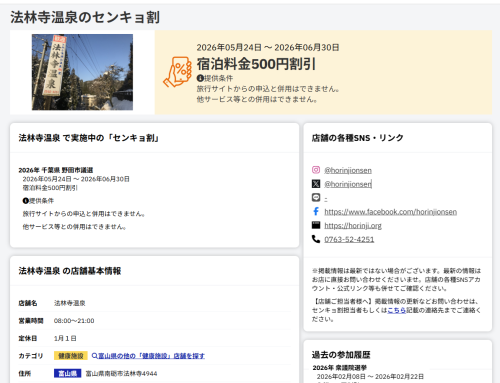Open the LINE dash link
The height and width of the screenshot is (383, 500).
[326, 198]
